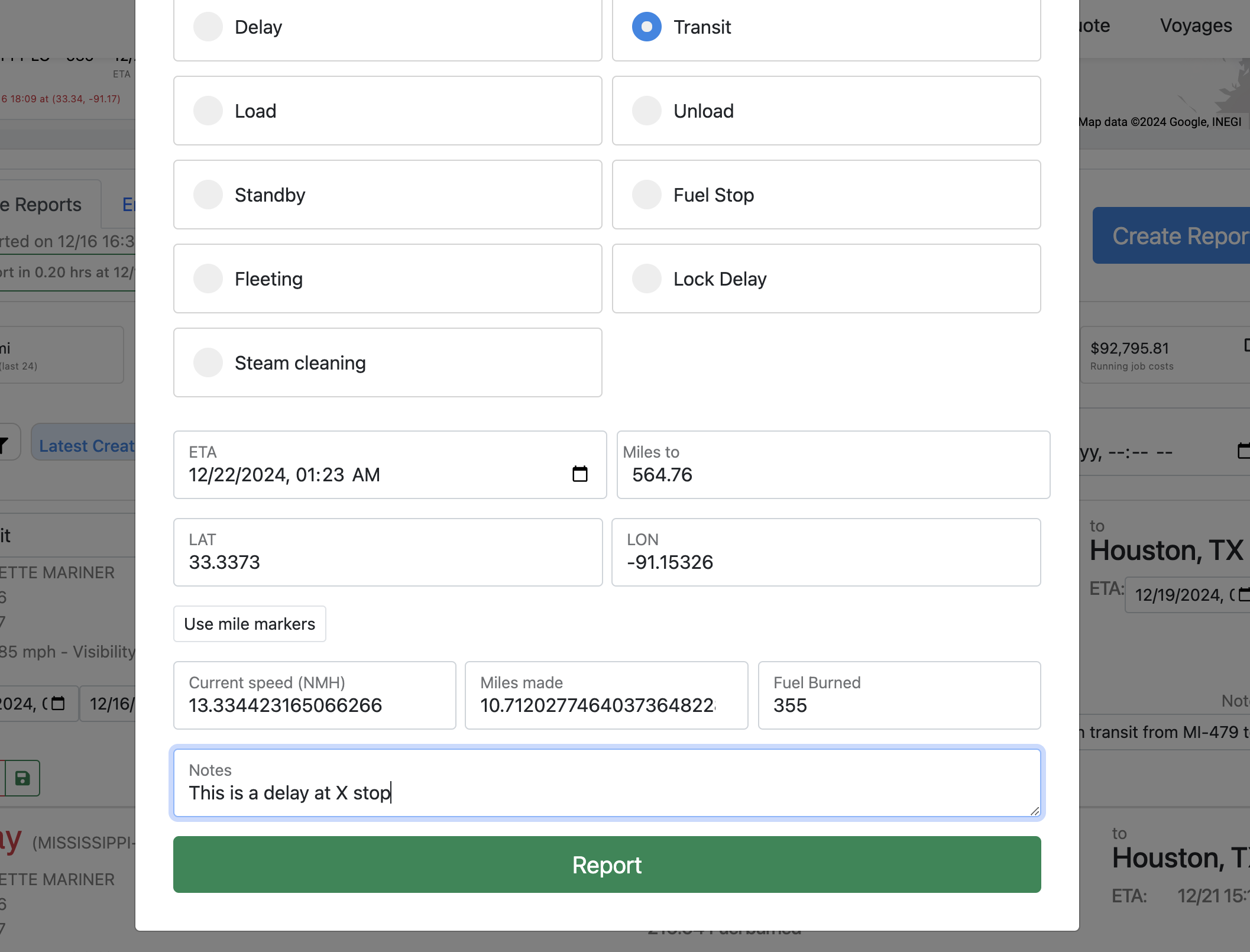Select the Steam cleaning radio button
The width and height of the screenshot is (1250, 952).
(x=208, y=363)
